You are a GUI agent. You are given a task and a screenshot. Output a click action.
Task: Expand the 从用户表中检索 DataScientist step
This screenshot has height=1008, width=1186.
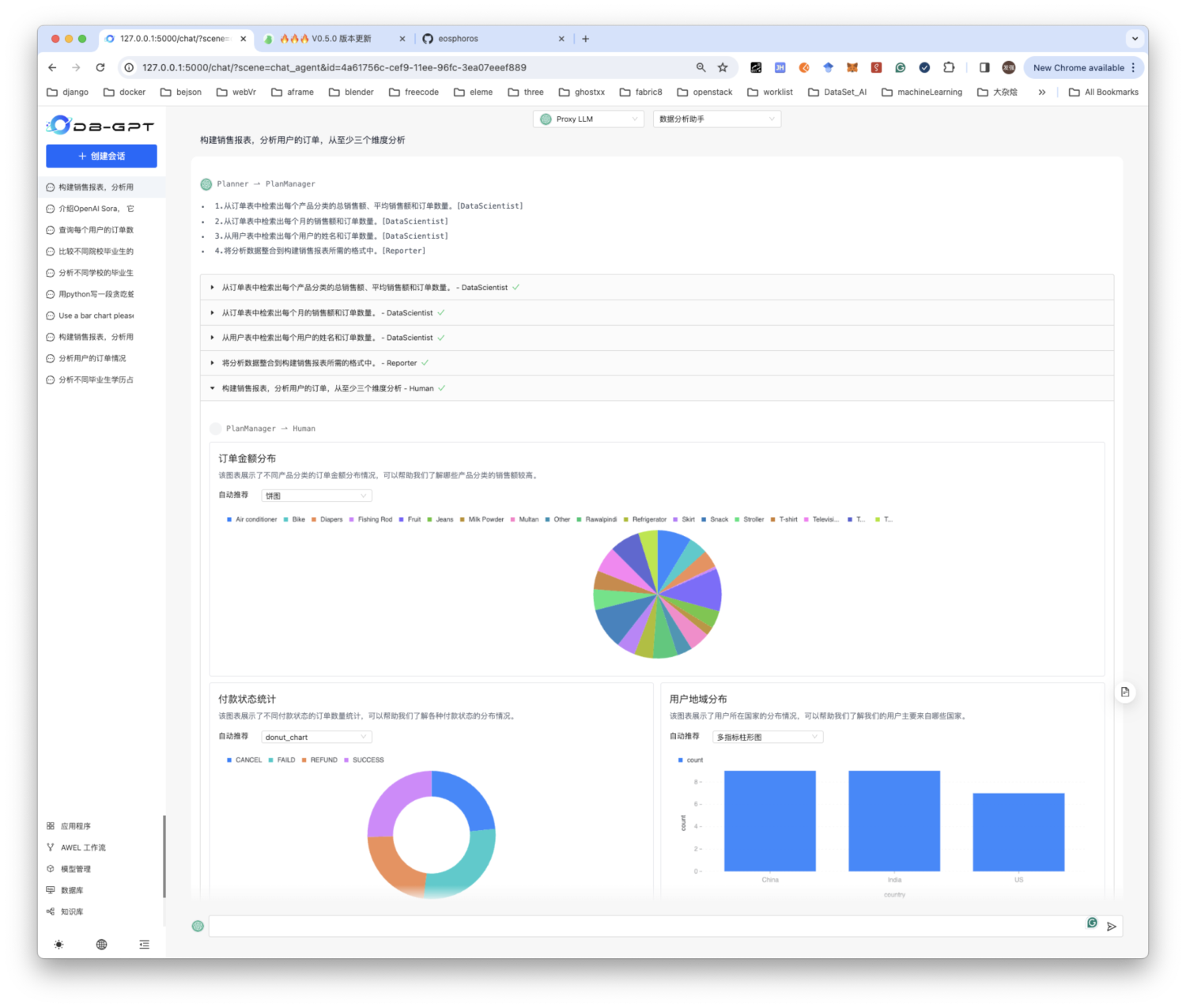(657, 338)
